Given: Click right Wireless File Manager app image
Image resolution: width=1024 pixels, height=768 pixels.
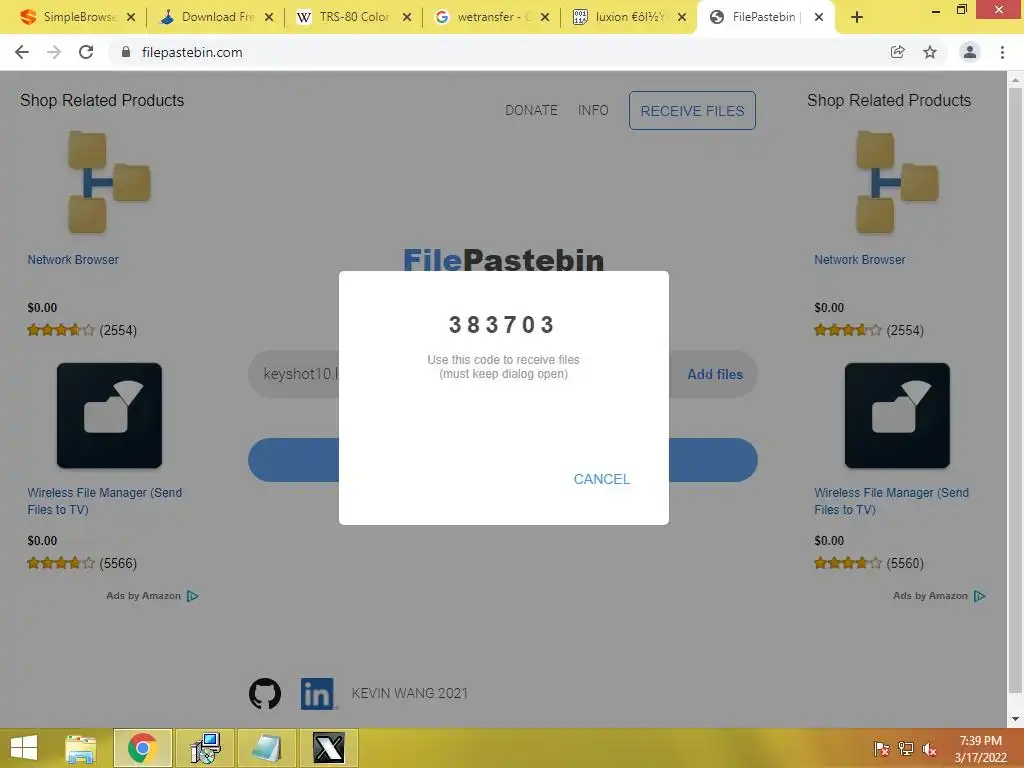Looking at the screenshot, I should click(897, 415).
